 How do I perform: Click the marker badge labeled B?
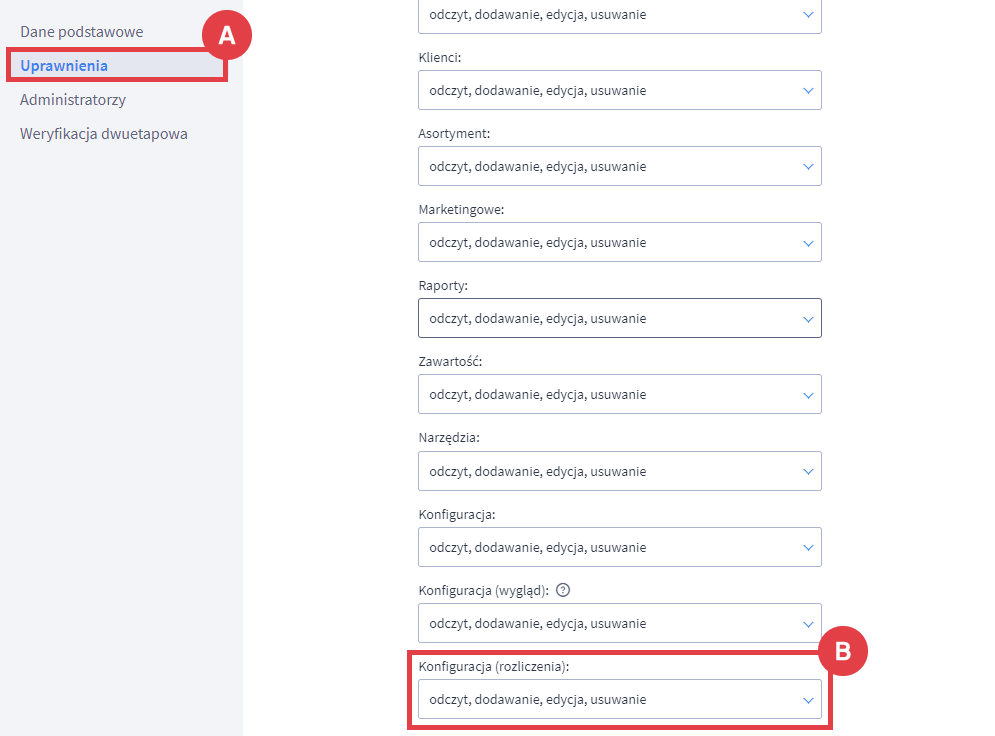[845, 651]
